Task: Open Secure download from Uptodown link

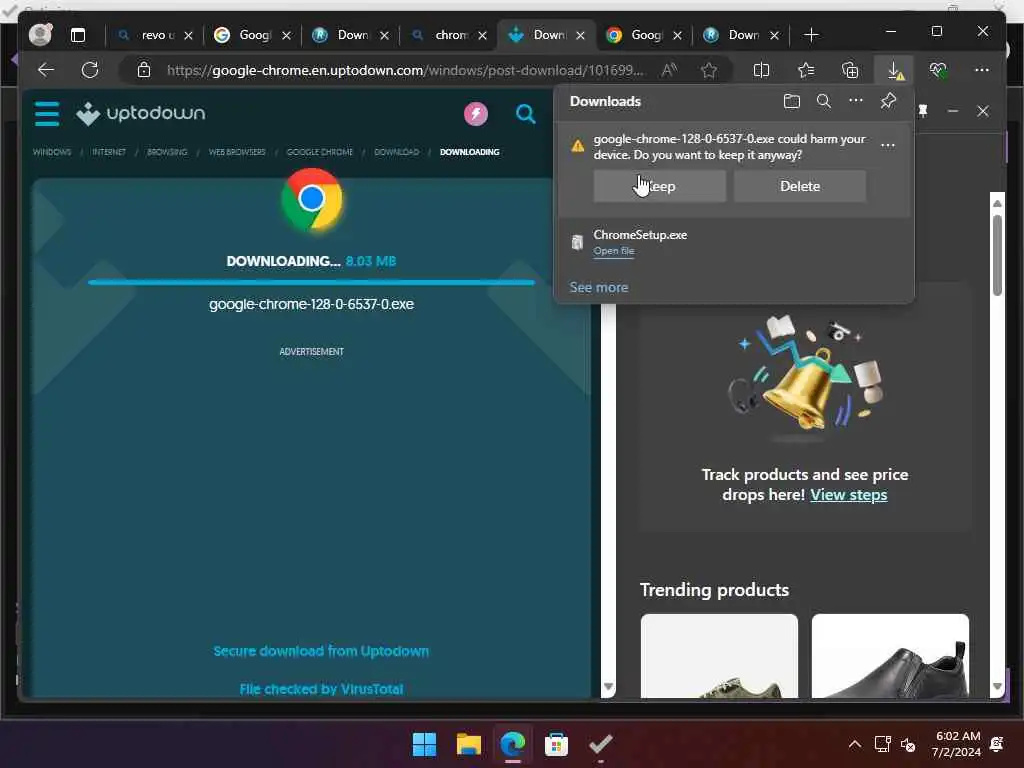Action: 321,651
